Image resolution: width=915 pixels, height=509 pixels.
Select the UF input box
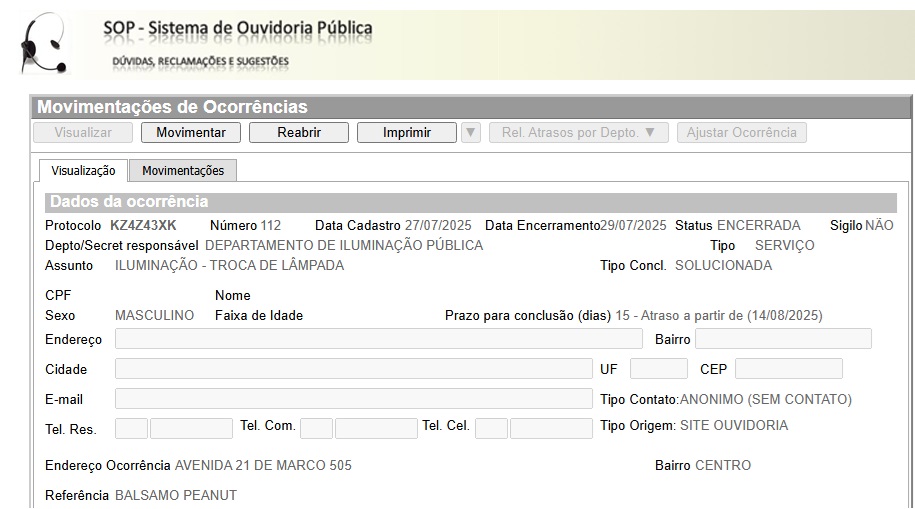(x=658, y=369)
